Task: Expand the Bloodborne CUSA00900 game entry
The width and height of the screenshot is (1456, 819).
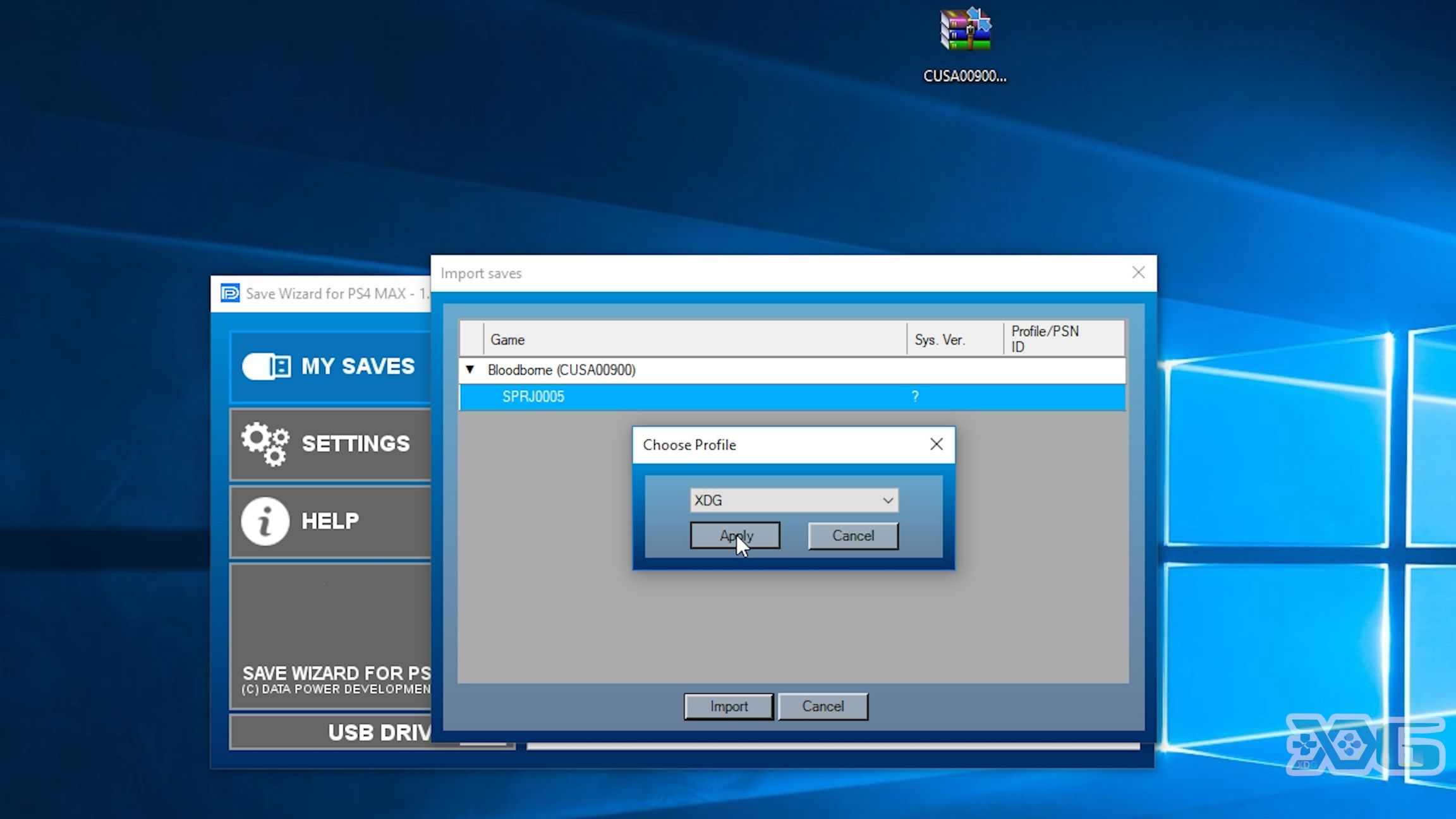Action: point(470,370)
